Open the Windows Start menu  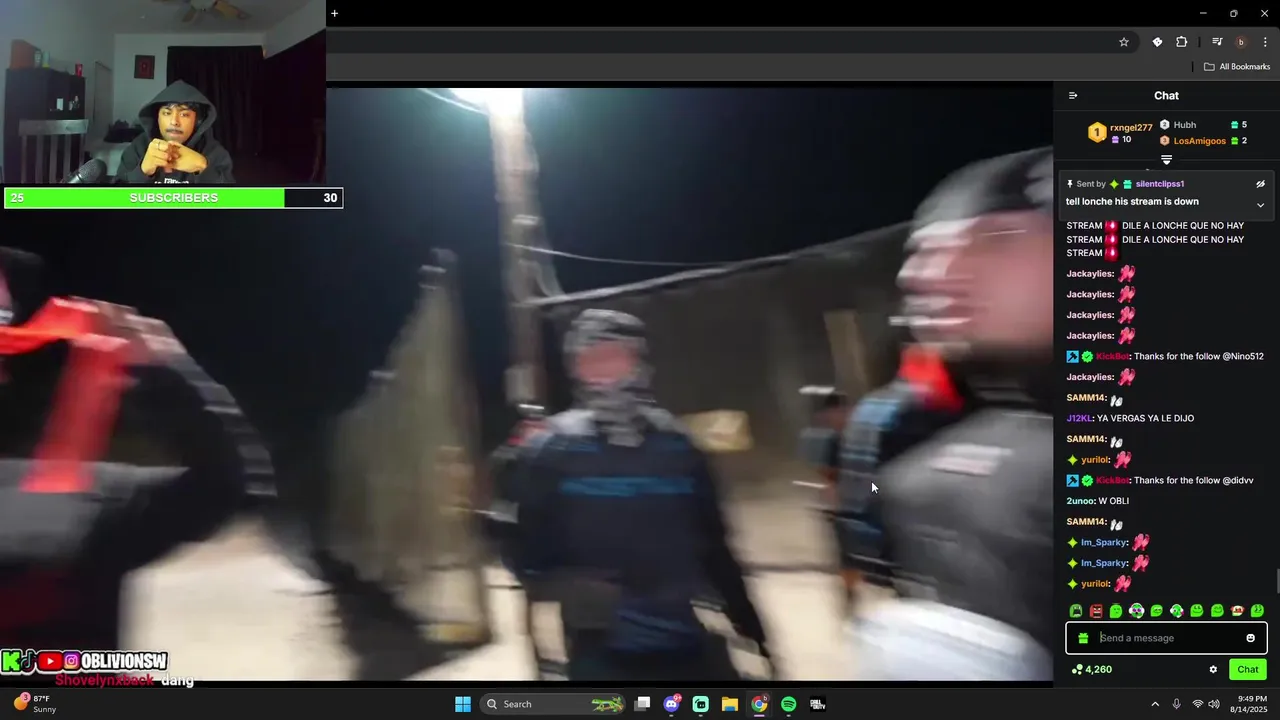[463, 704]
